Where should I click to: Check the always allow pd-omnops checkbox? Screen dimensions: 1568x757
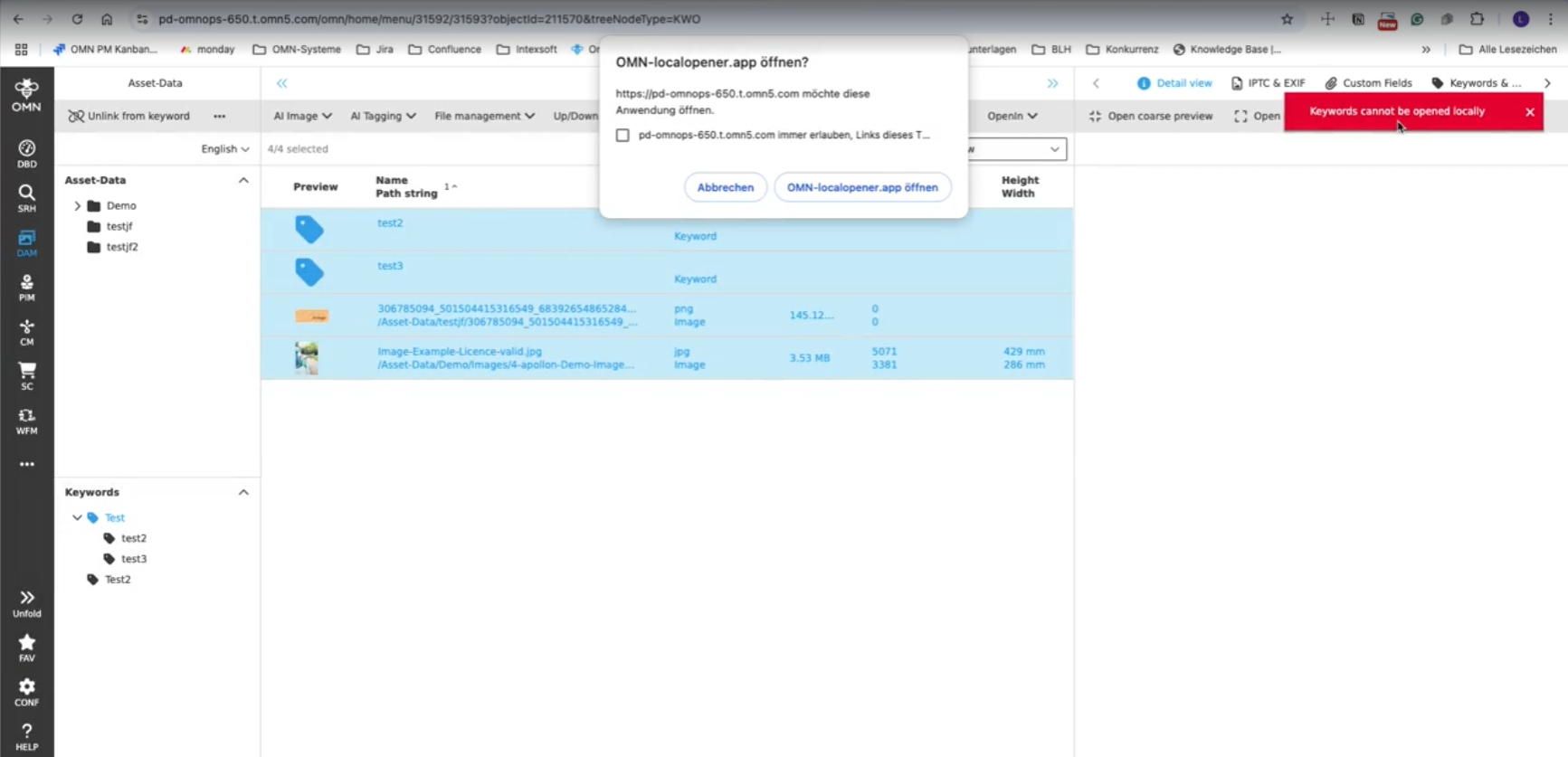pos(622,135)
